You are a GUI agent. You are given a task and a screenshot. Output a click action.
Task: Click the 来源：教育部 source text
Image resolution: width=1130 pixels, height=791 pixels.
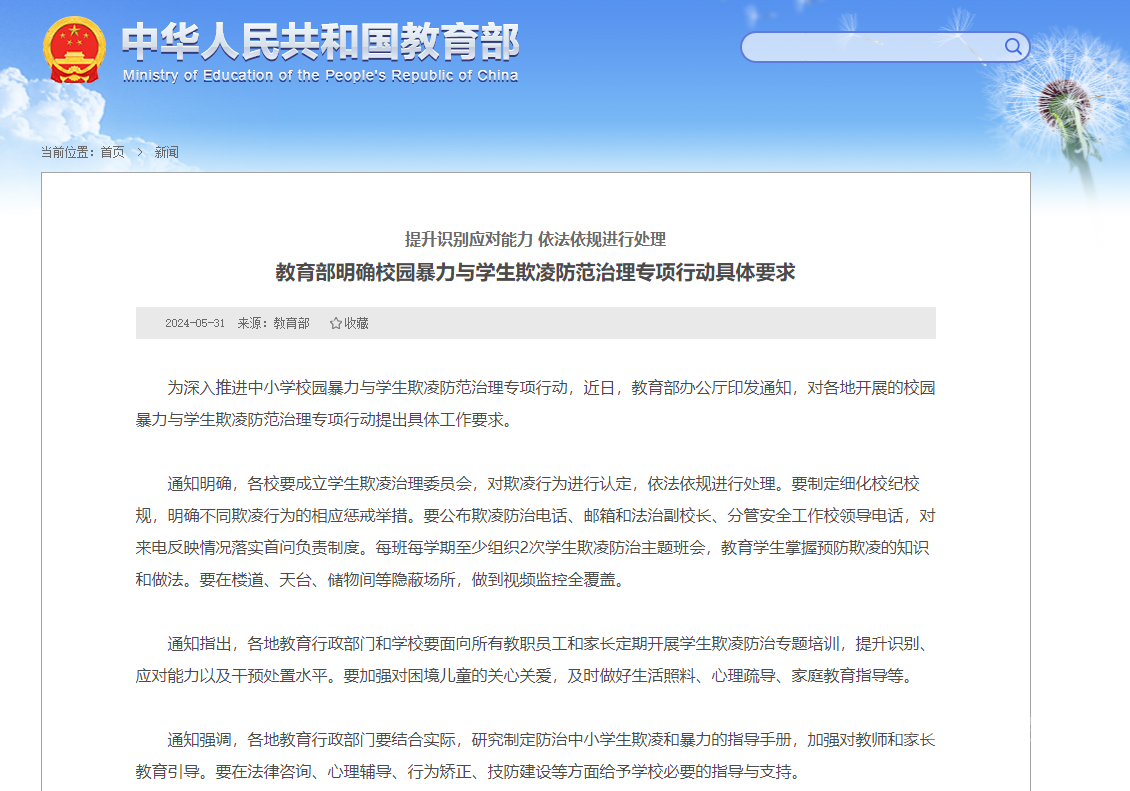pyautogui.click(x=274, y=323)
